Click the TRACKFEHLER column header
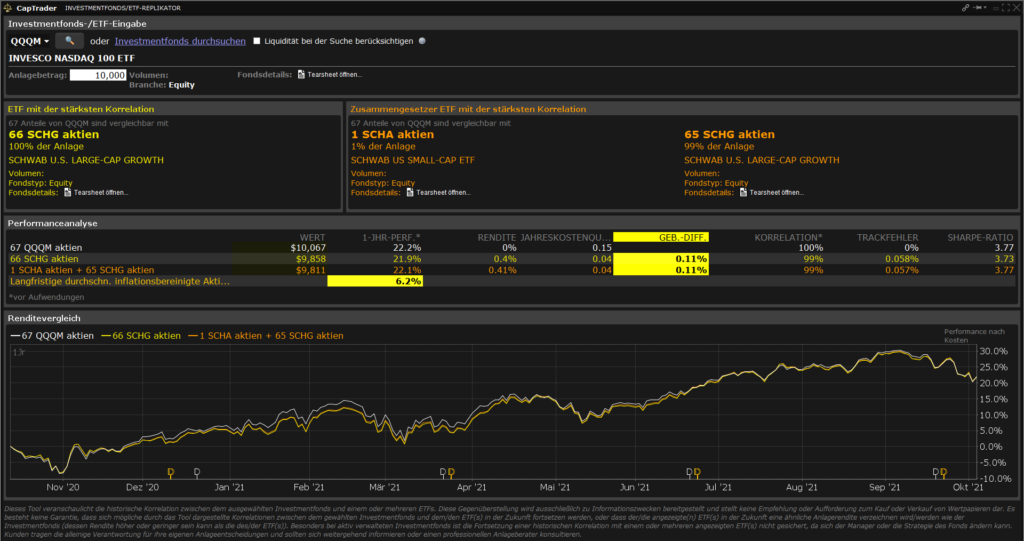 [888, 237]
